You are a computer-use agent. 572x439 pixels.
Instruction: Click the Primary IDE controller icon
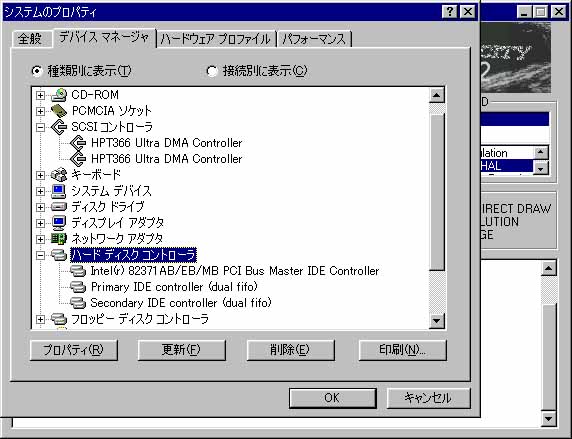(78, 287)
